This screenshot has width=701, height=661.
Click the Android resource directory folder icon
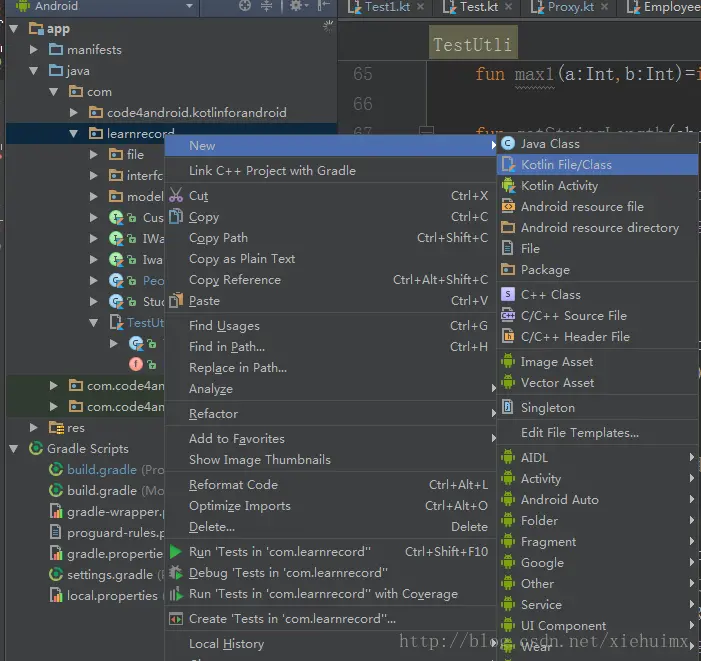pyautogui.click(x=508, y=227)
